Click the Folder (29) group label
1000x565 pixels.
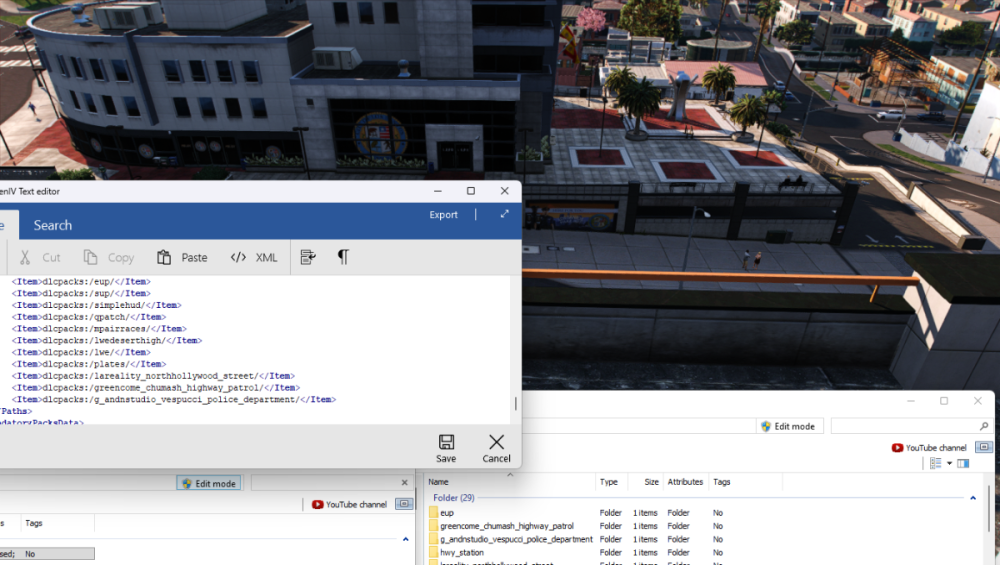tap(453, 498)
